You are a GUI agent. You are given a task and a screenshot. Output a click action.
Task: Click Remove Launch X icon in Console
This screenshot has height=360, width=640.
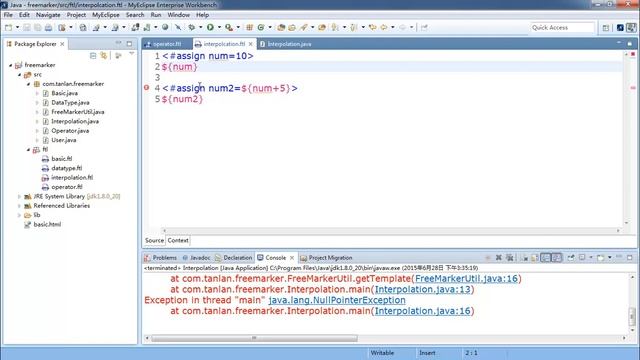(x=498, y=258)
